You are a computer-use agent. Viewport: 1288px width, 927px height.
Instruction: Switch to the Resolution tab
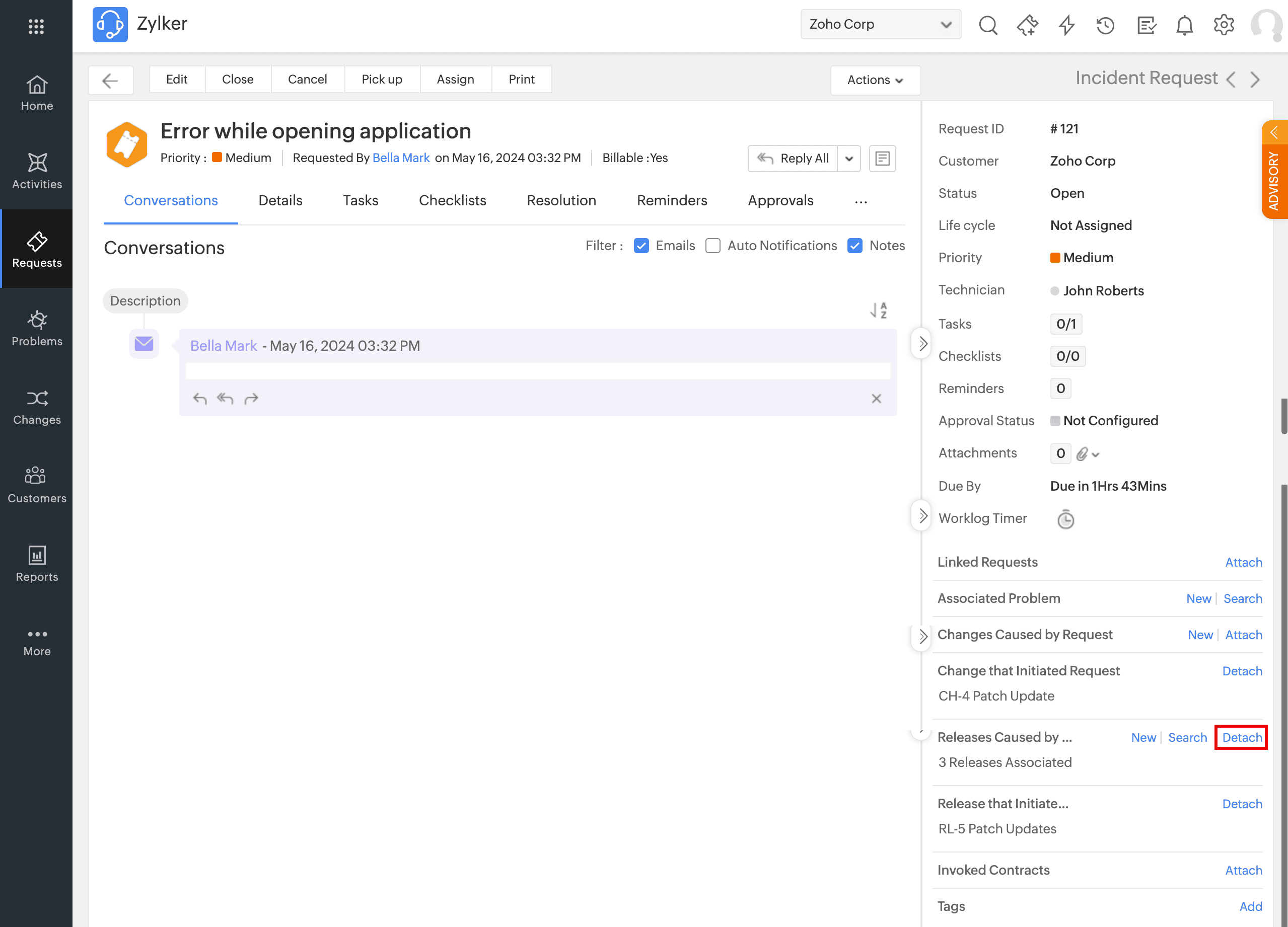tap(561, 200)
